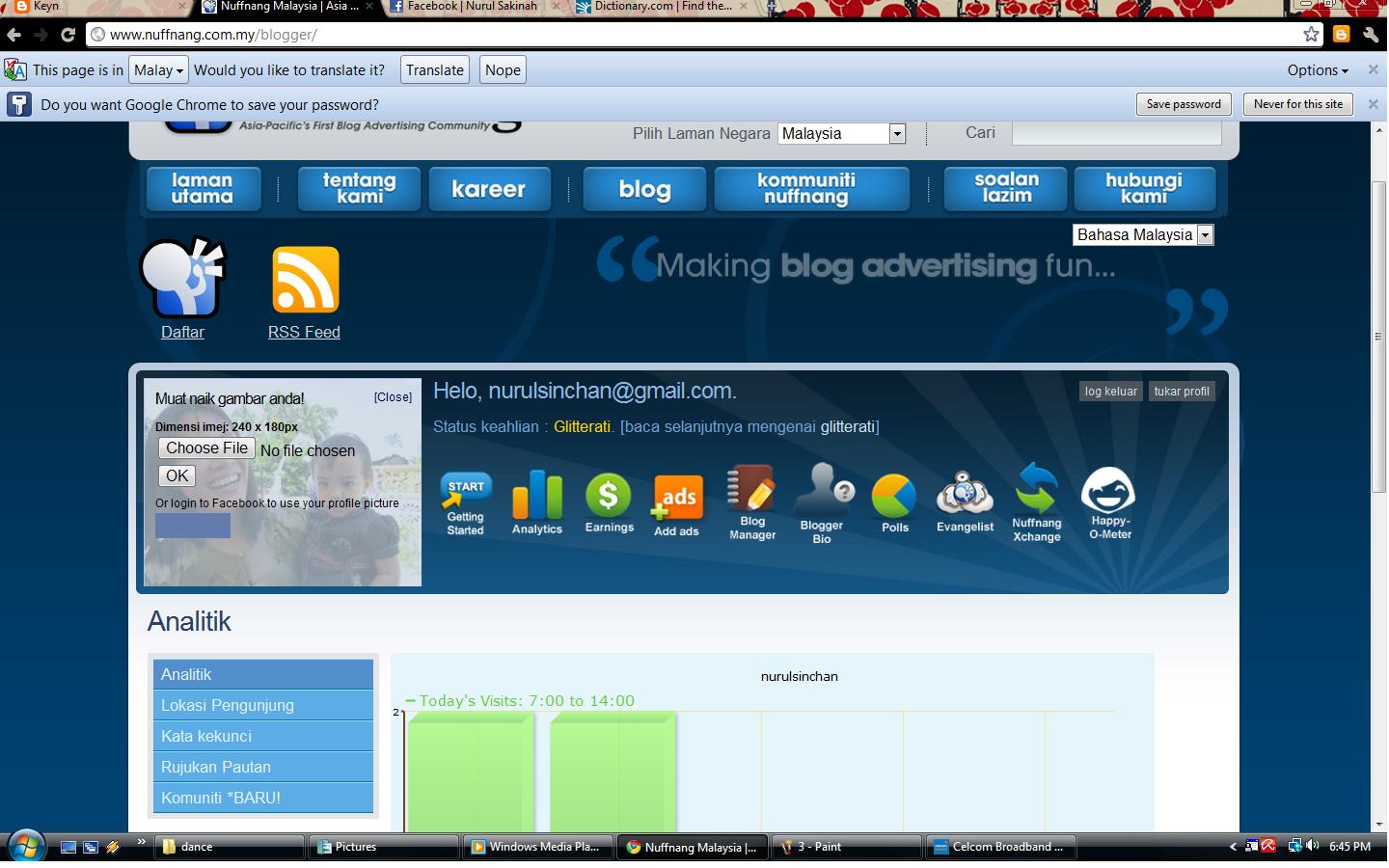Viewport: 1389px width, 868px height.
Task: Open the Pilih Laman Negara Malaysia dropdown
Action: pyautogui.click(x=842, y=133)
